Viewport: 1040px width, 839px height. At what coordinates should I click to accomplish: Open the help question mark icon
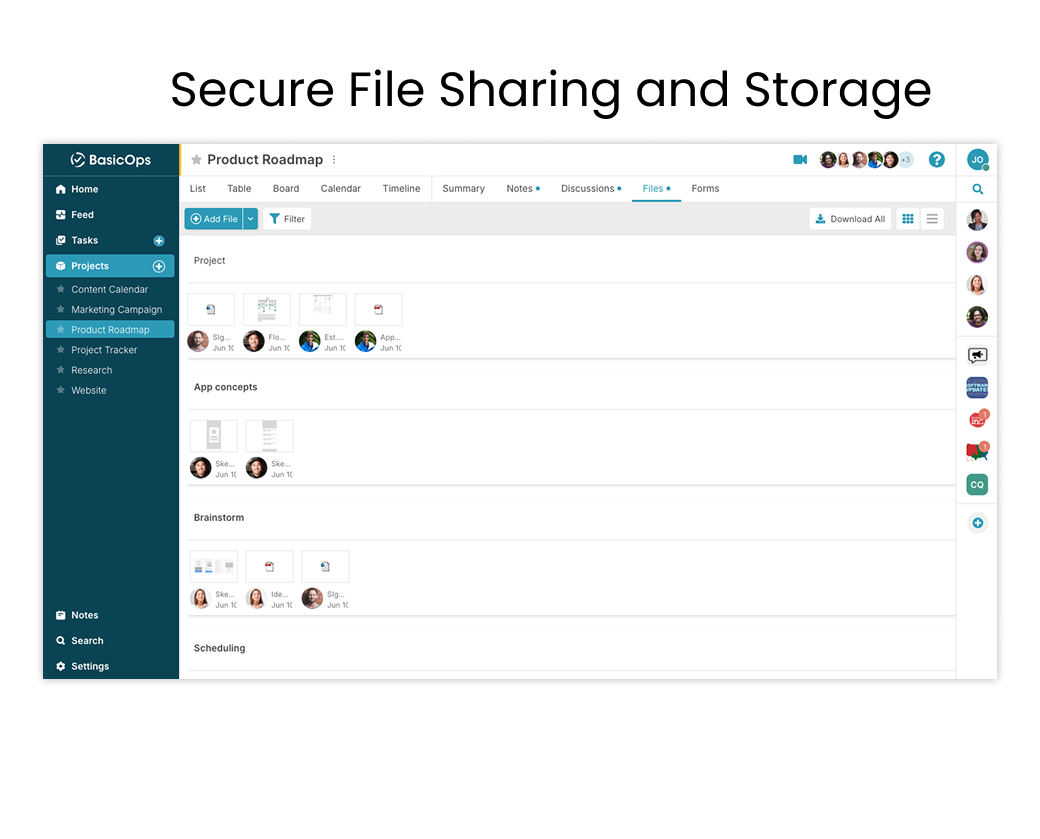937,160
